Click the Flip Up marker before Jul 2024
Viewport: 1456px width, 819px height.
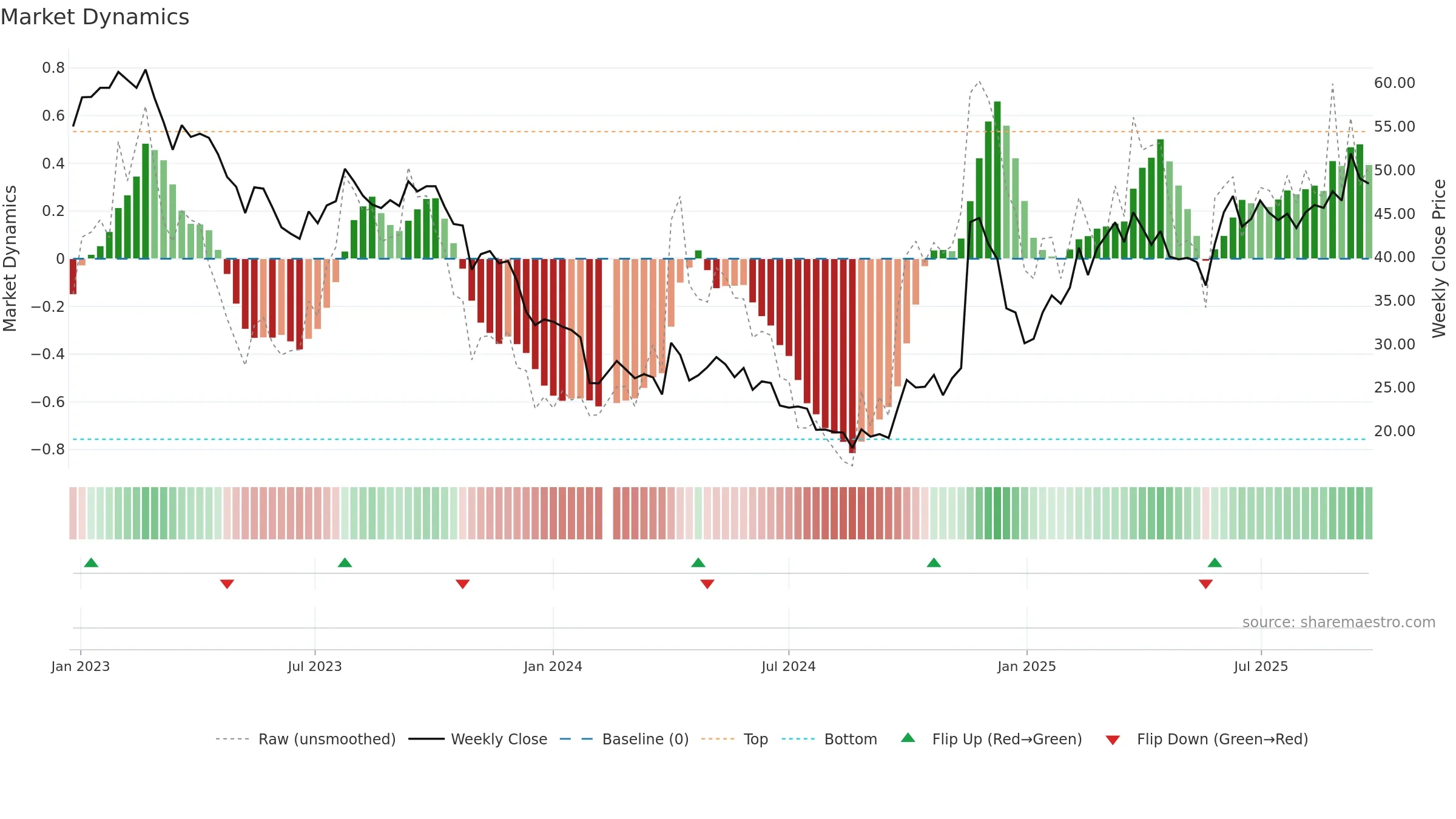point(698,562)
